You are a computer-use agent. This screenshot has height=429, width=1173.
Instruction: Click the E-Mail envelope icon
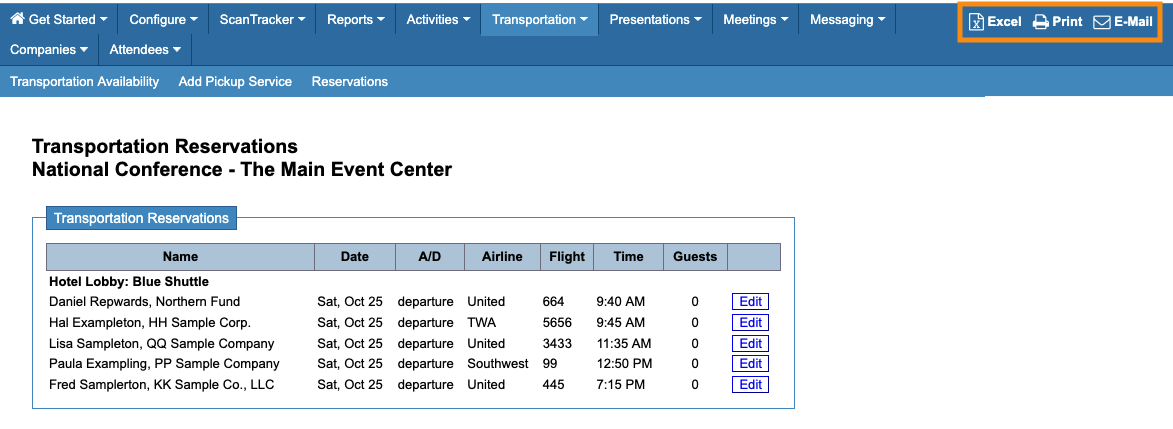1102,22
